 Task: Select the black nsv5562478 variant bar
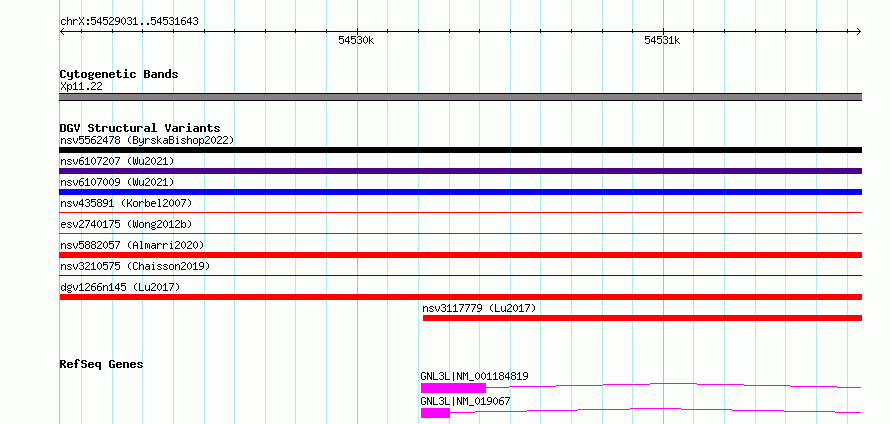460,150
